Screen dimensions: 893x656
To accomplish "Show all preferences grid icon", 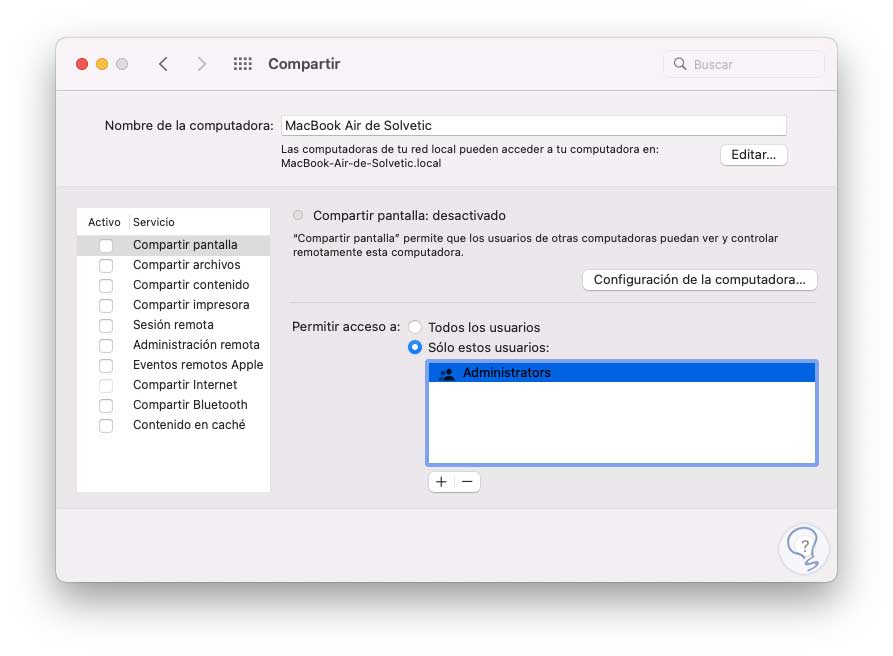I will point(243,64).
